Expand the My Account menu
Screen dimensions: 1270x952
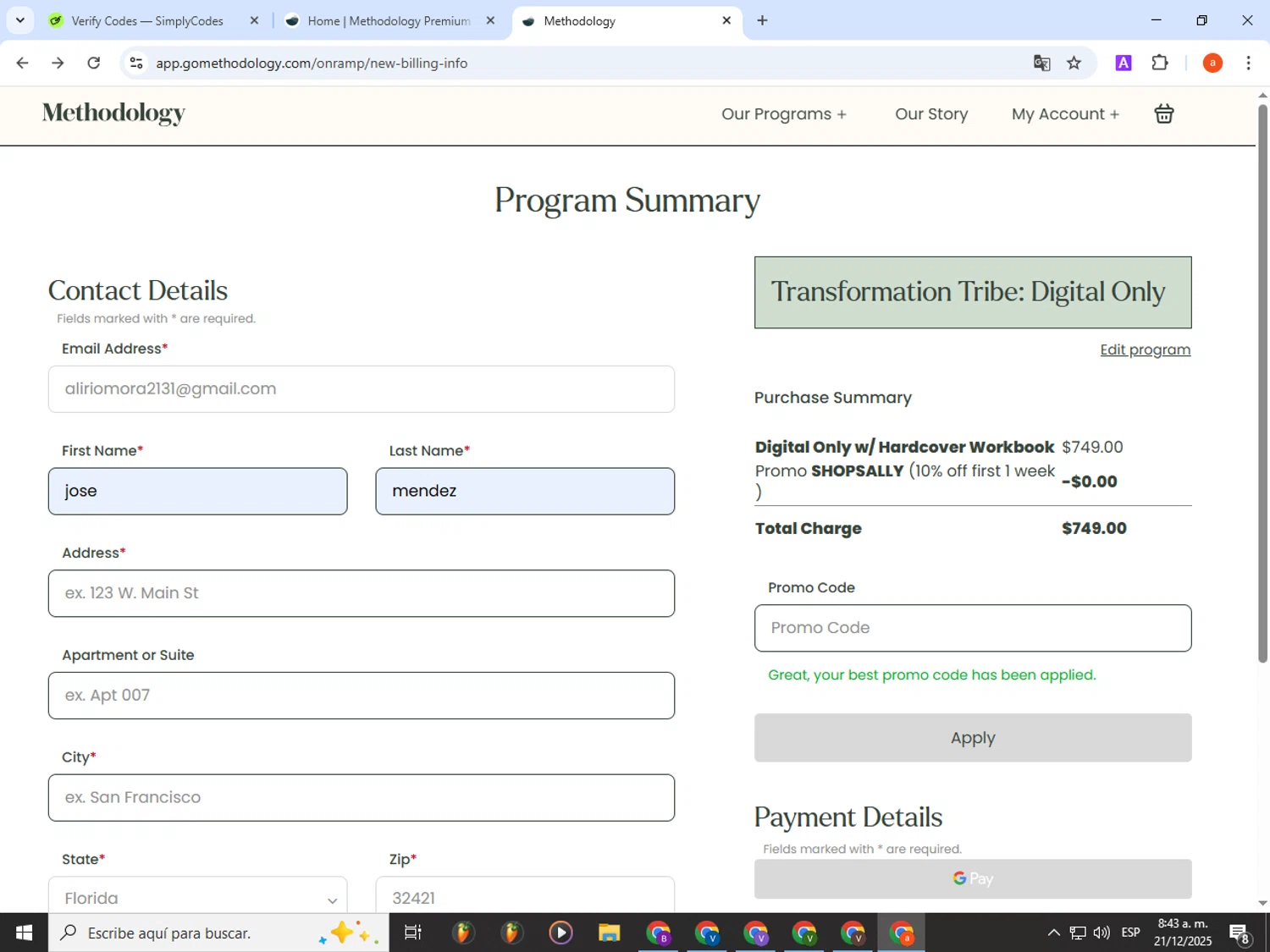pyautogui.click(x=1065, y=114)
